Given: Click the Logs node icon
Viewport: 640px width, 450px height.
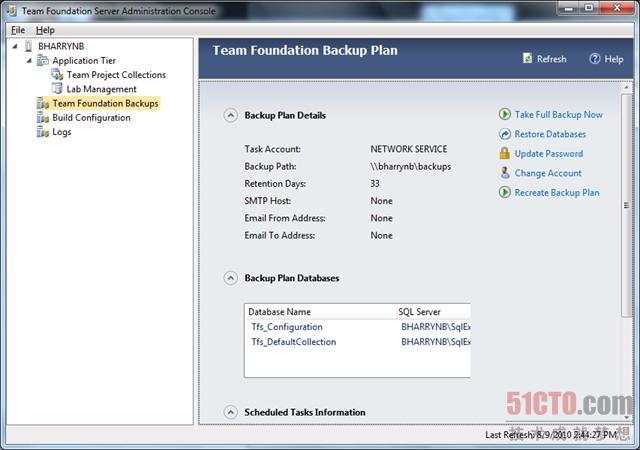Looking at the screenshot, I should point(42,132).
